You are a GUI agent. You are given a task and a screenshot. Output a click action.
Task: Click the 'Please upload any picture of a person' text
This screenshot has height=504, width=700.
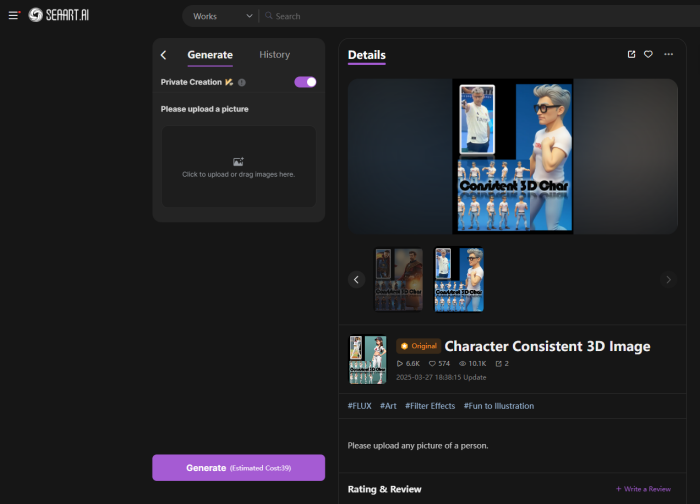[418, 446]
